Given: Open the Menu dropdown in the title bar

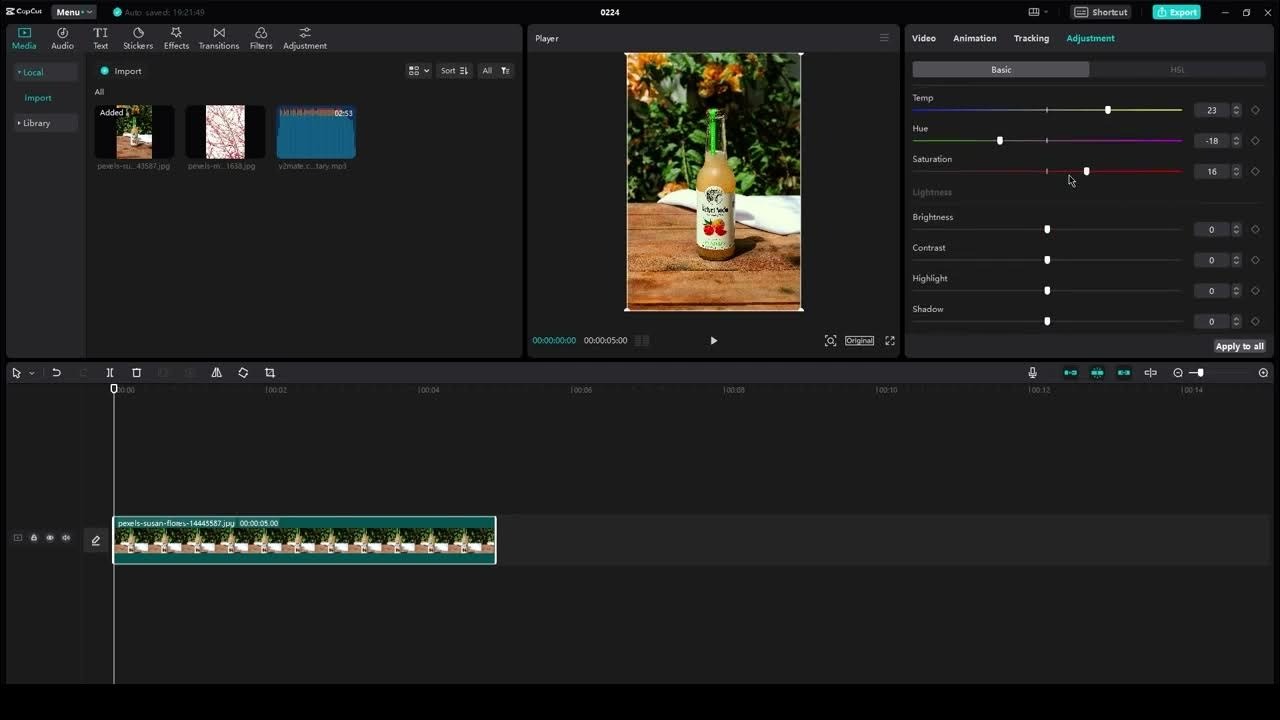Looking at the screenshot, I should [x=73, y=11].
